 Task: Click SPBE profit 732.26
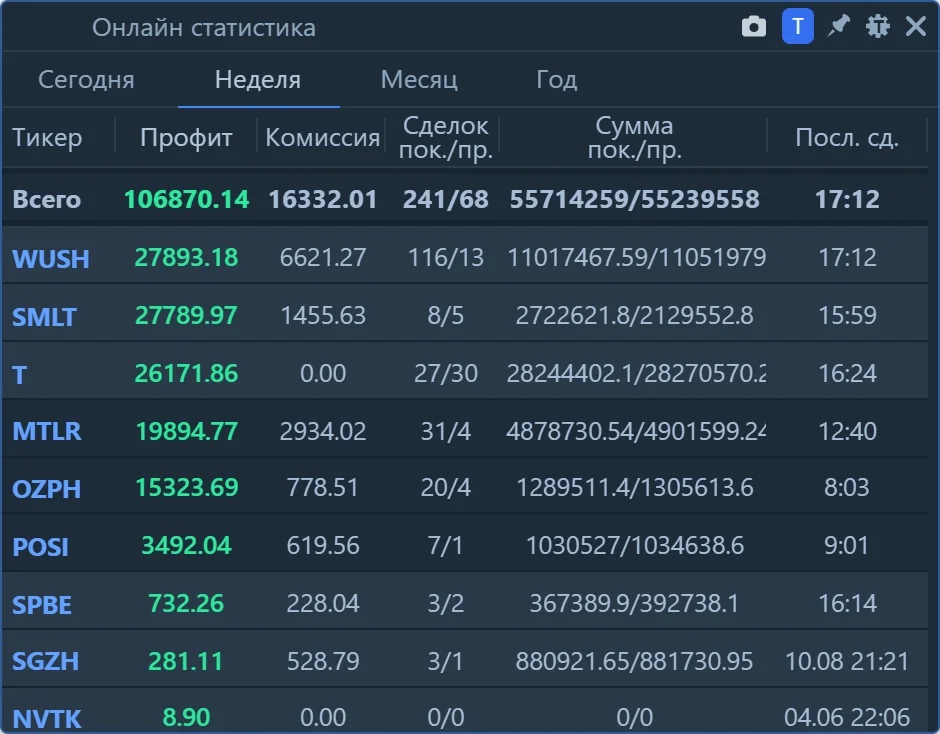186,603
